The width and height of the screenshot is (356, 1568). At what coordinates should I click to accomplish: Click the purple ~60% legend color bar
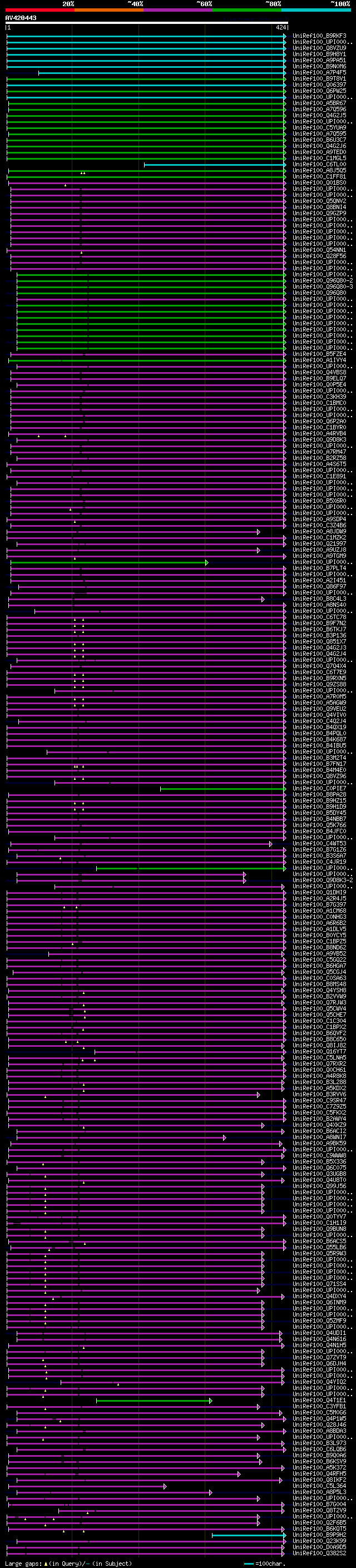coord(177,10)
